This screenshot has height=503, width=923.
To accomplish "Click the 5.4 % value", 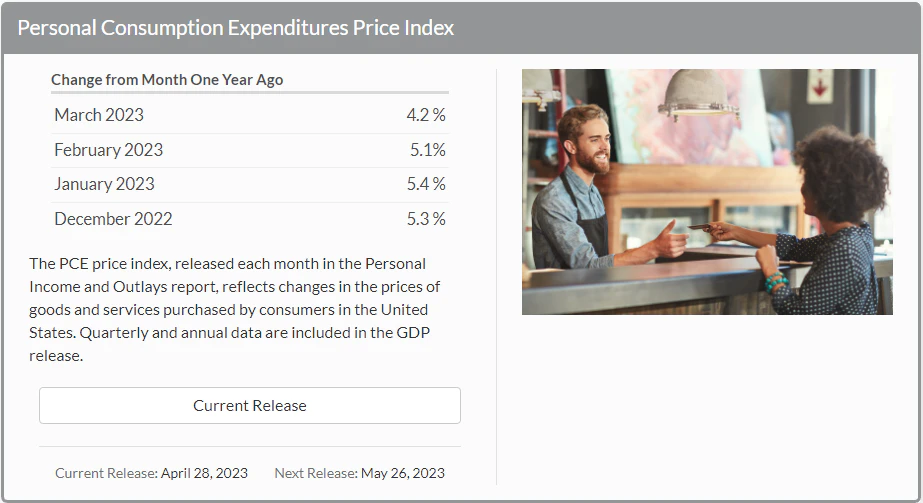I will (426, 184).
